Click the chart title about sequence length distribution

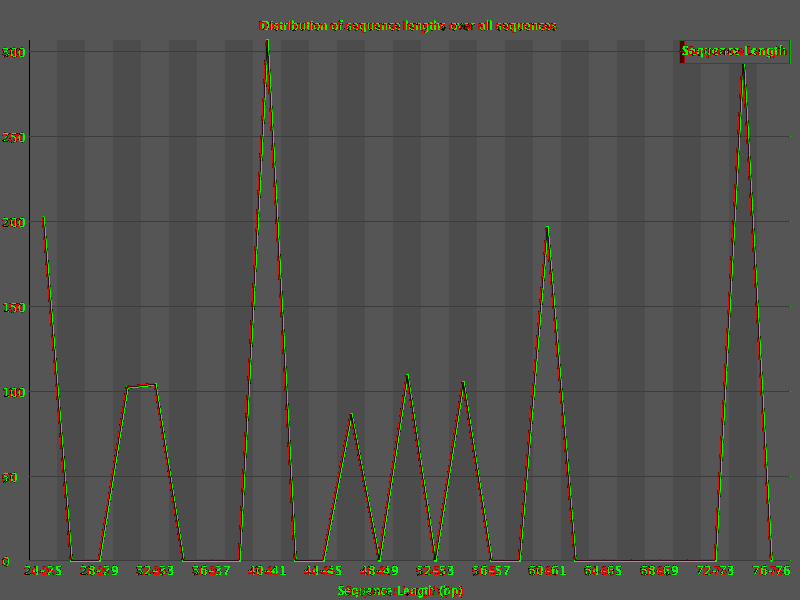[407, 26]
